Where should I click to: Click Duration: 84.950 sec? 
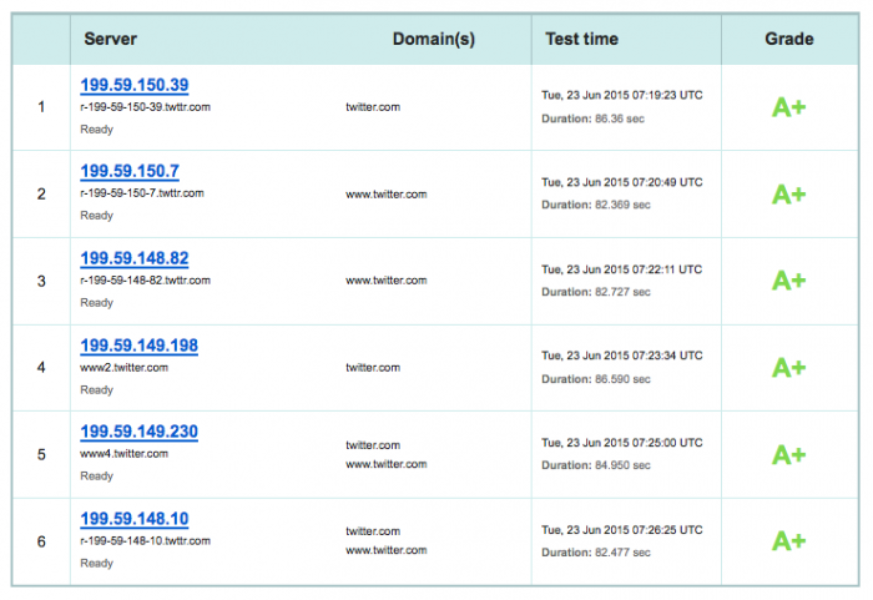pos(596,465)
